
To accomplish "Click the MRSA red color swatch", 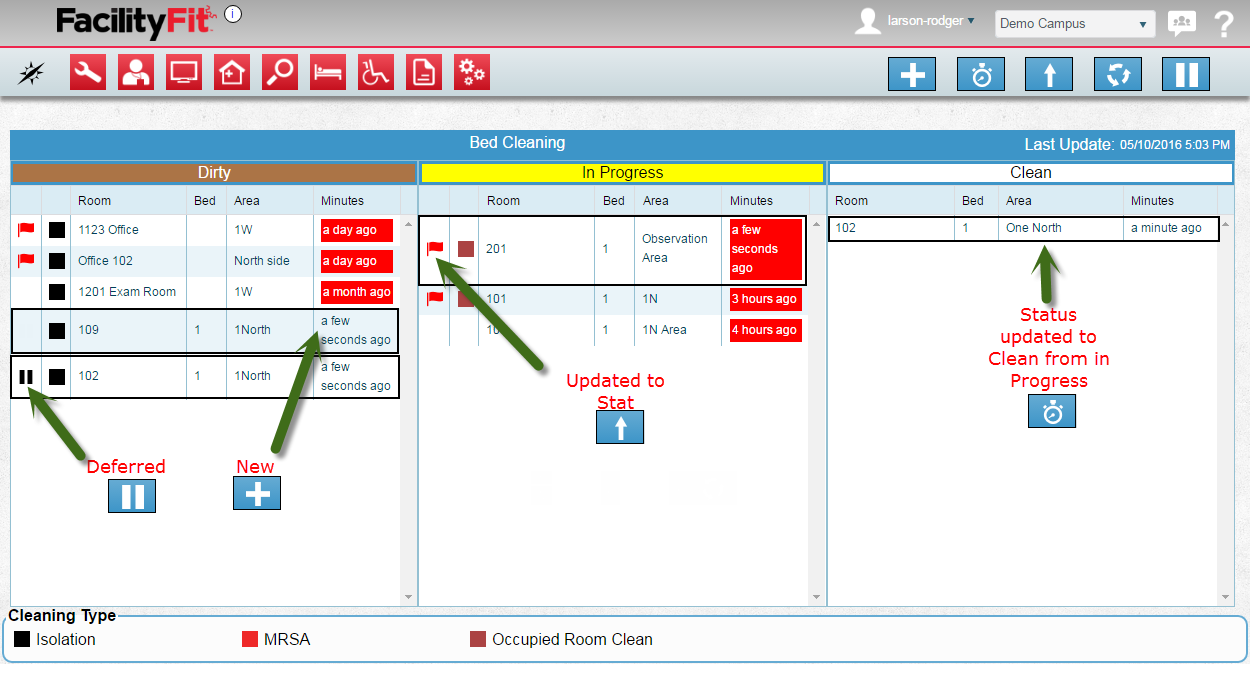I will tap(250, 639).
